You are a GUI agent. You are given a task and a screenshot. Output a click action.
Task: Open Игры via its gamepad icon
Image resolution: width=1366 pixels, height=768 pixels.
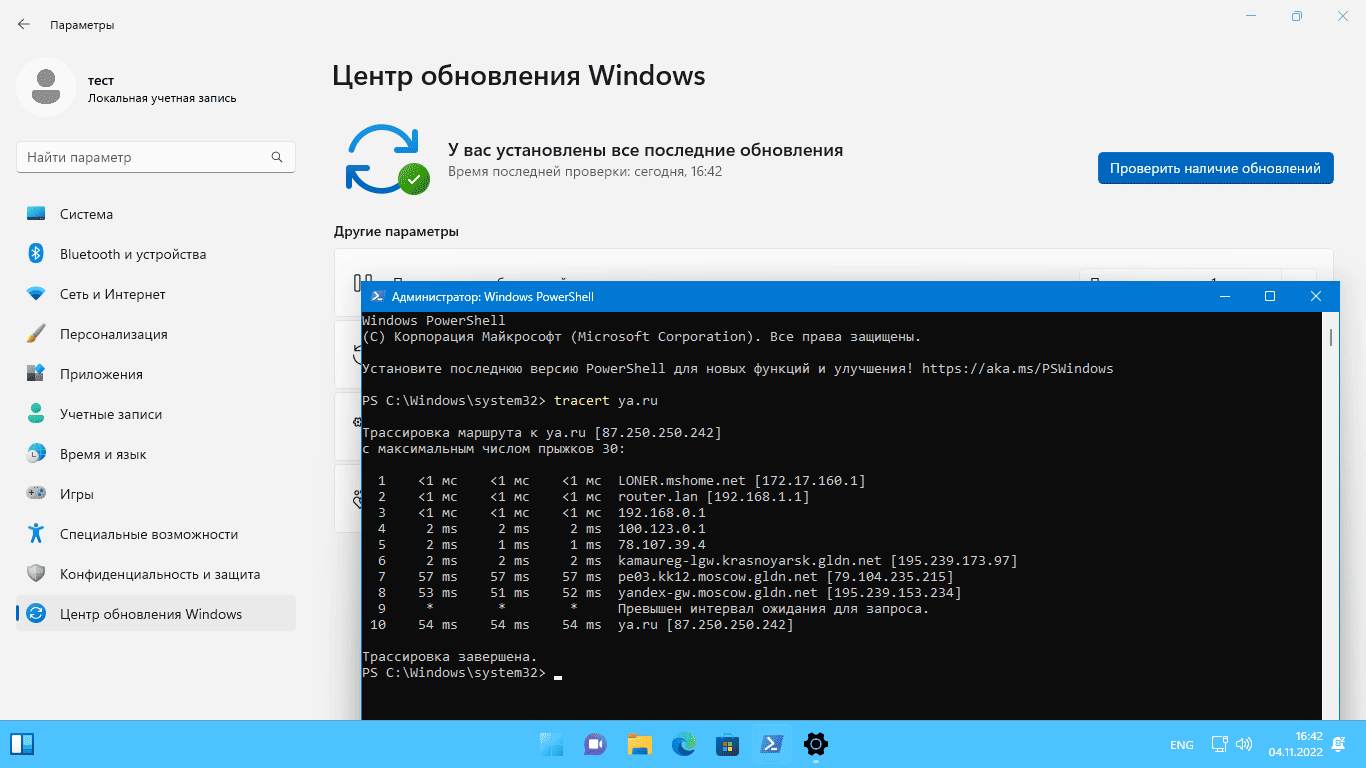click(x=36, y=494)
